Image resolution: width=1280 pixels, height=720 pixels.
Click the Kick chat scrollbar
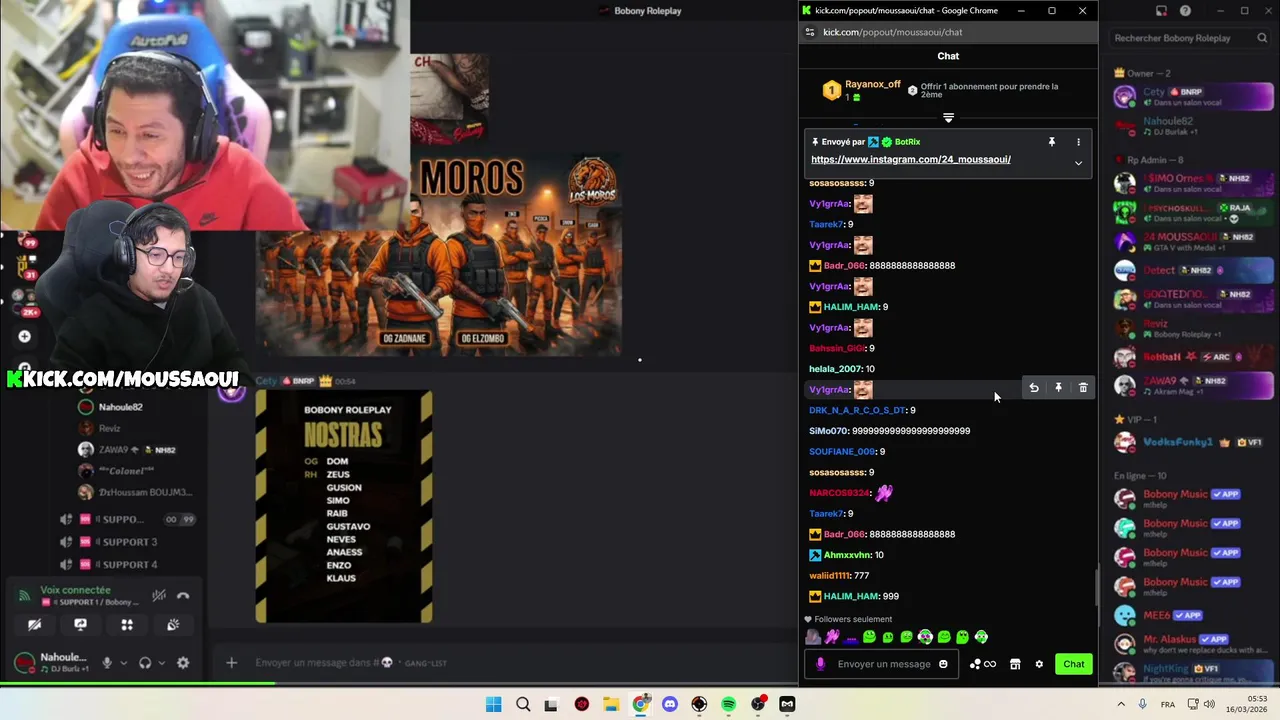pyautogui.click(x=1096, y=586)
